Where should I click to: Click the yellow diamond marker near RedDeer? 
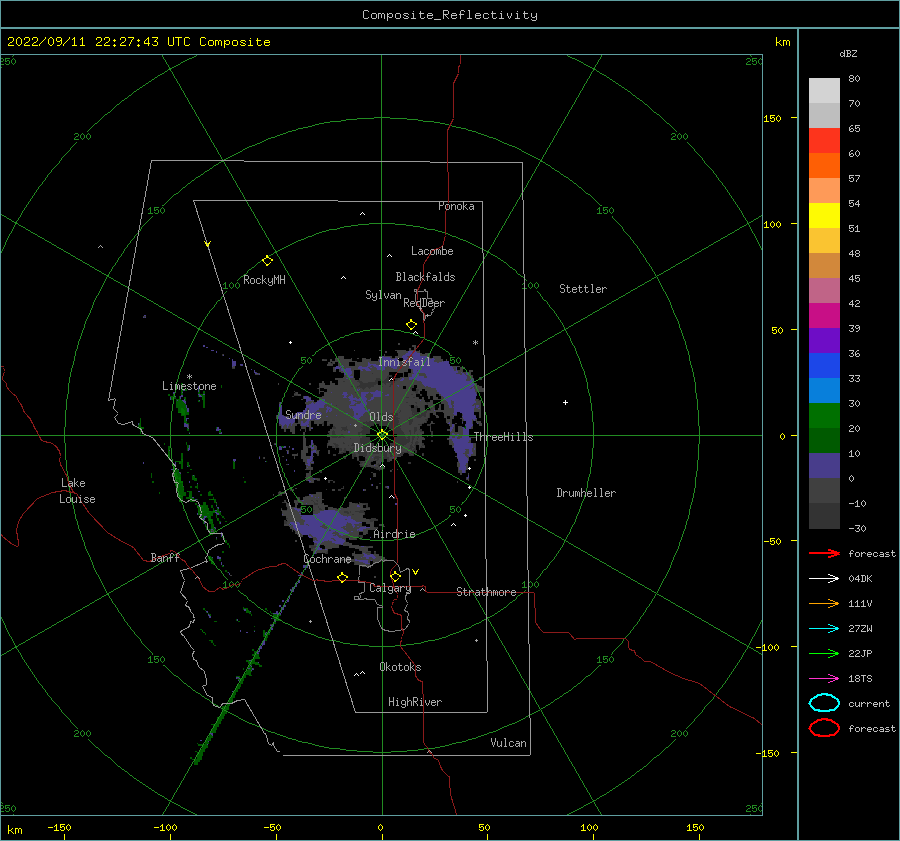412,325
